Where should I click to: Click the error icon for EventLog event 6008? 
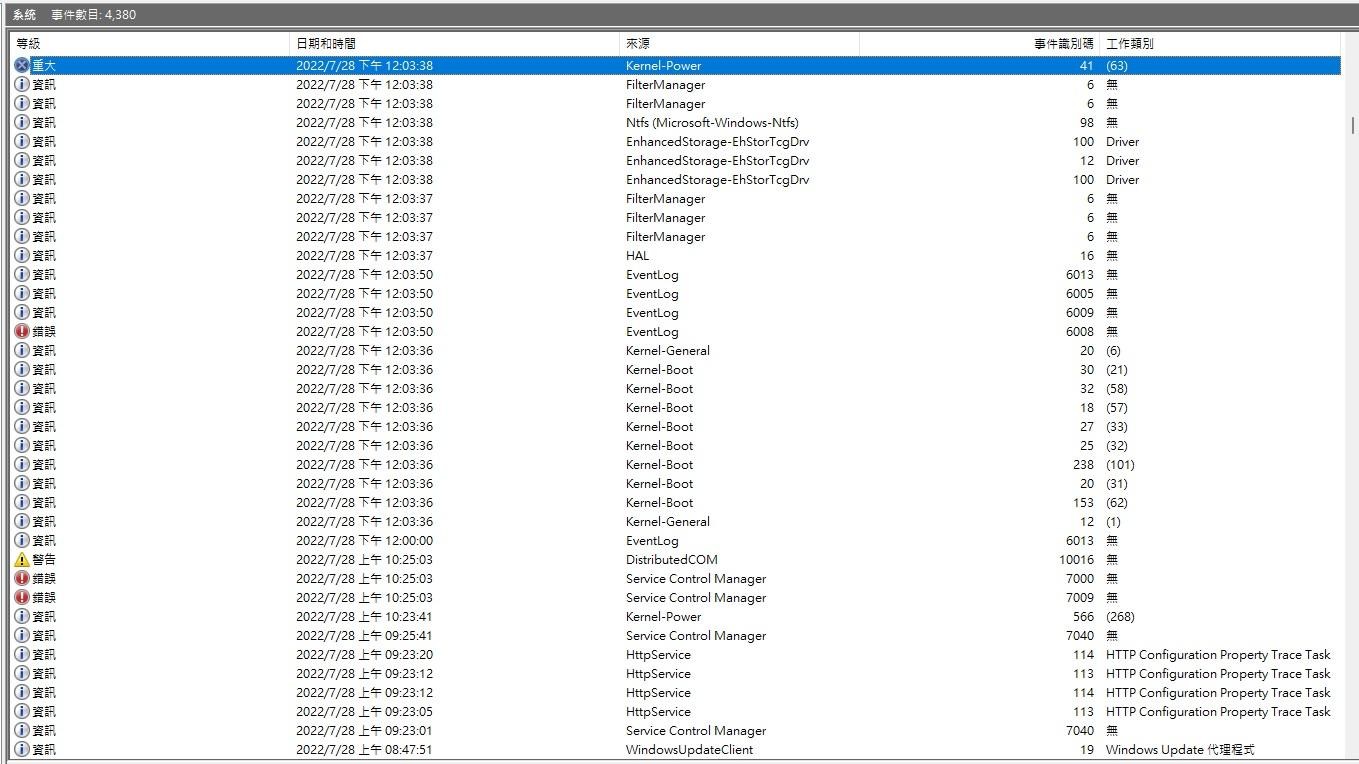[x=22, y=332]
